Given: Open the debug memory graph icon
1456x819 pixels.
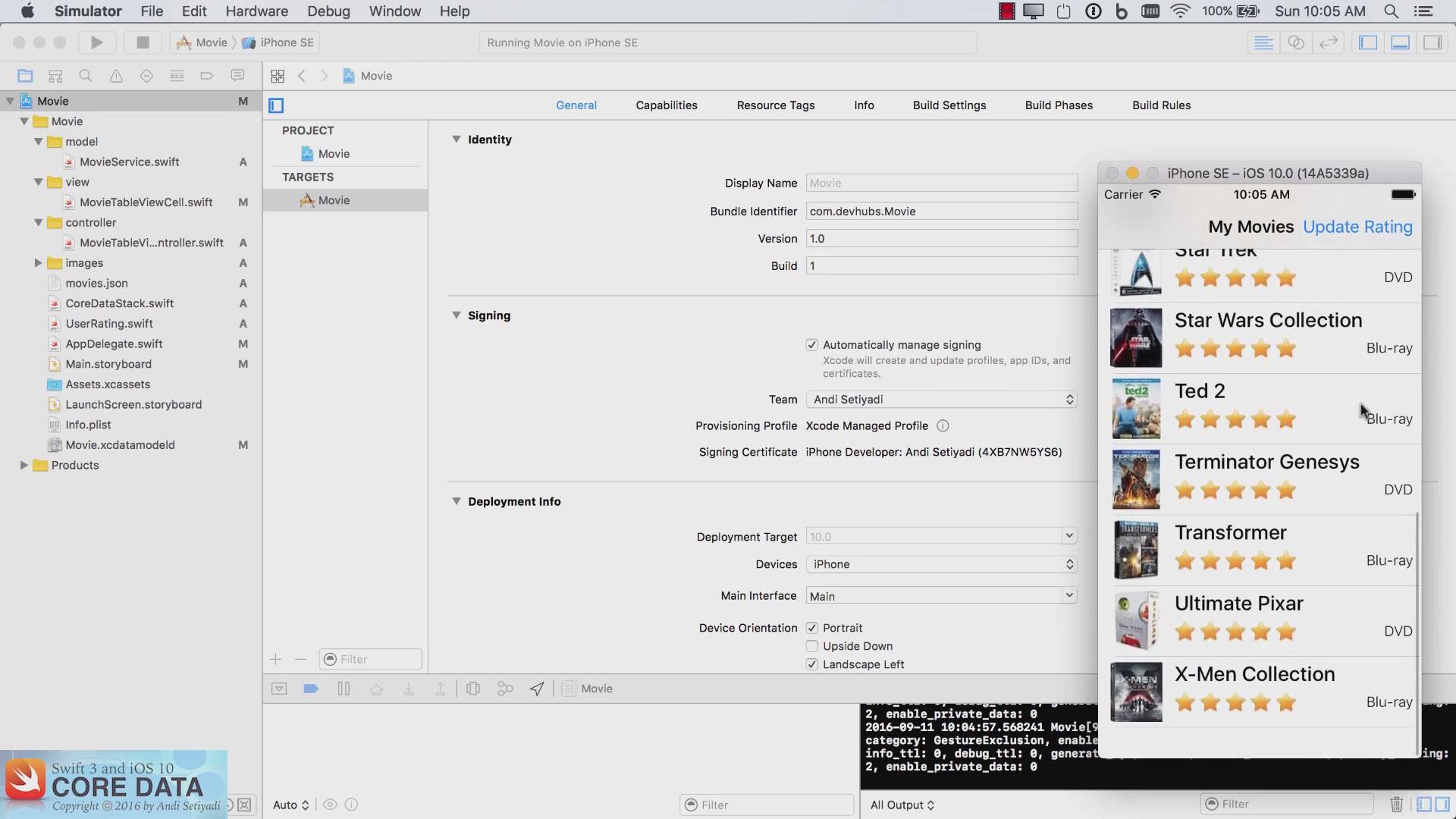Looking at the screenshot, I should coord(505,689).
